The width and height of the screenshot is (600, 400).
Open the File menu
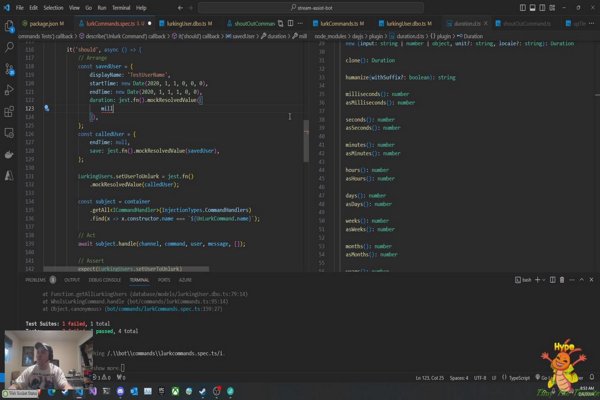coord(20,8)
